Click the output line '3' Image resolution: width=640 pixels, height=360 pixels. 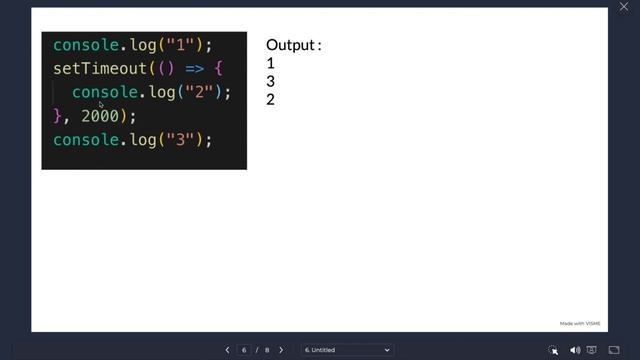(x=271, y=81)
